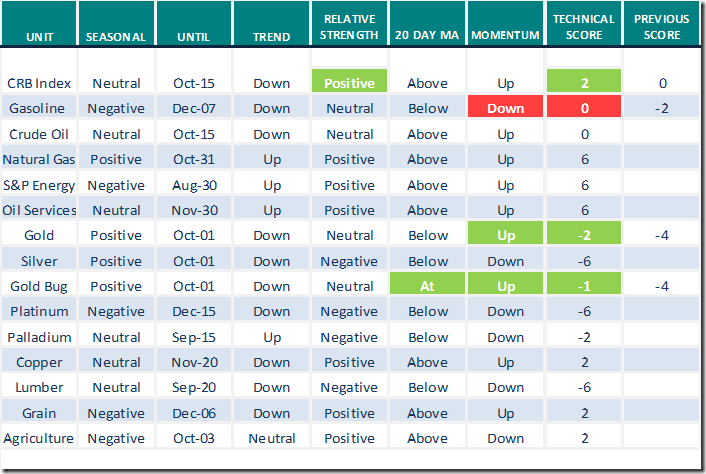Click the Neutral trend cell for Agriculture
The width and height of the screenshot is (706, 474).
pyautogui.click(x=272, y=438)
